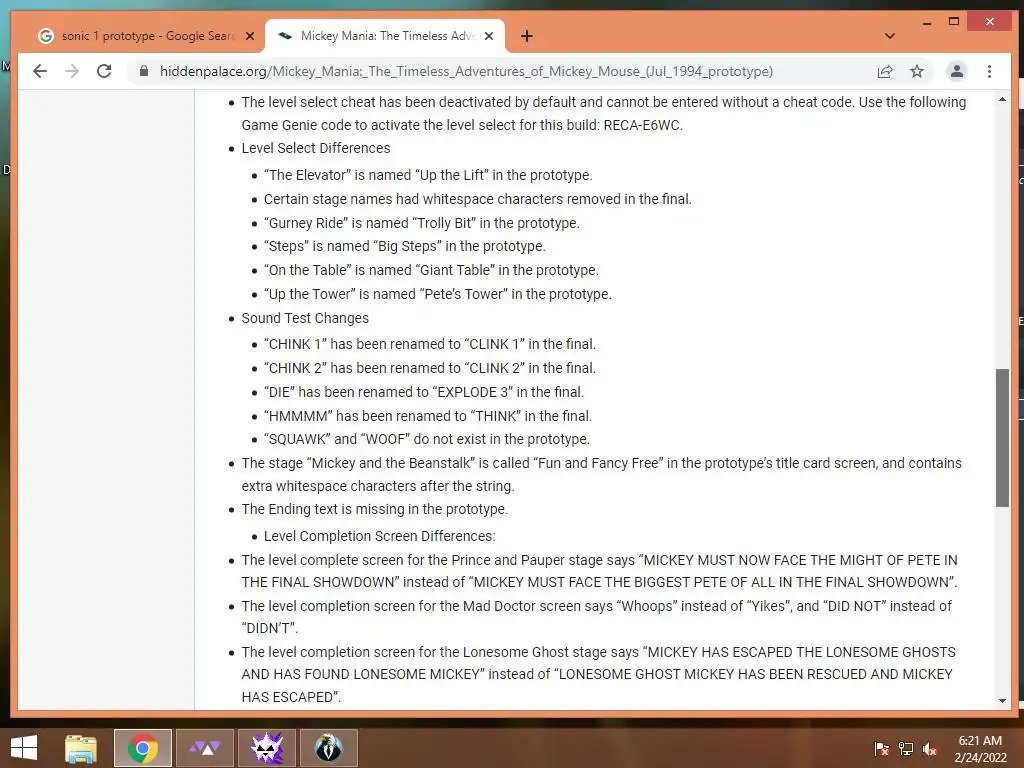Click the "Whoops" instead of "Yikes" line
This screenshot has height=768, width=1024.
click(597, 616)
